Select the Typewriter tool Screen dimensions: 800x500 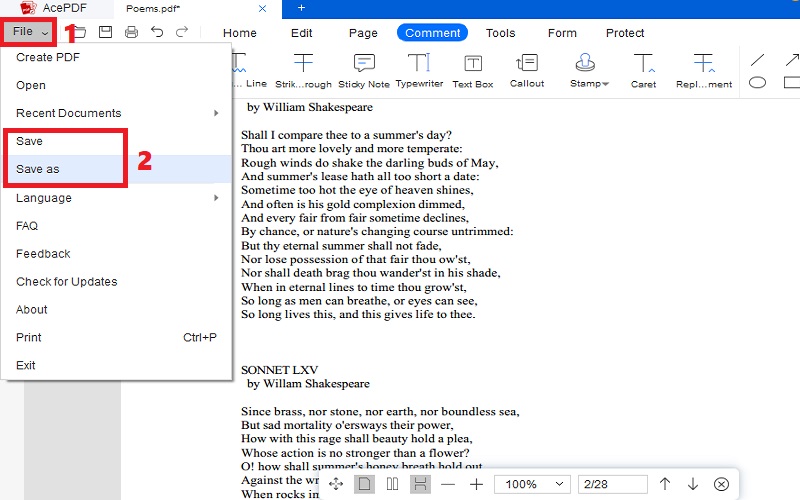[419, 71]
